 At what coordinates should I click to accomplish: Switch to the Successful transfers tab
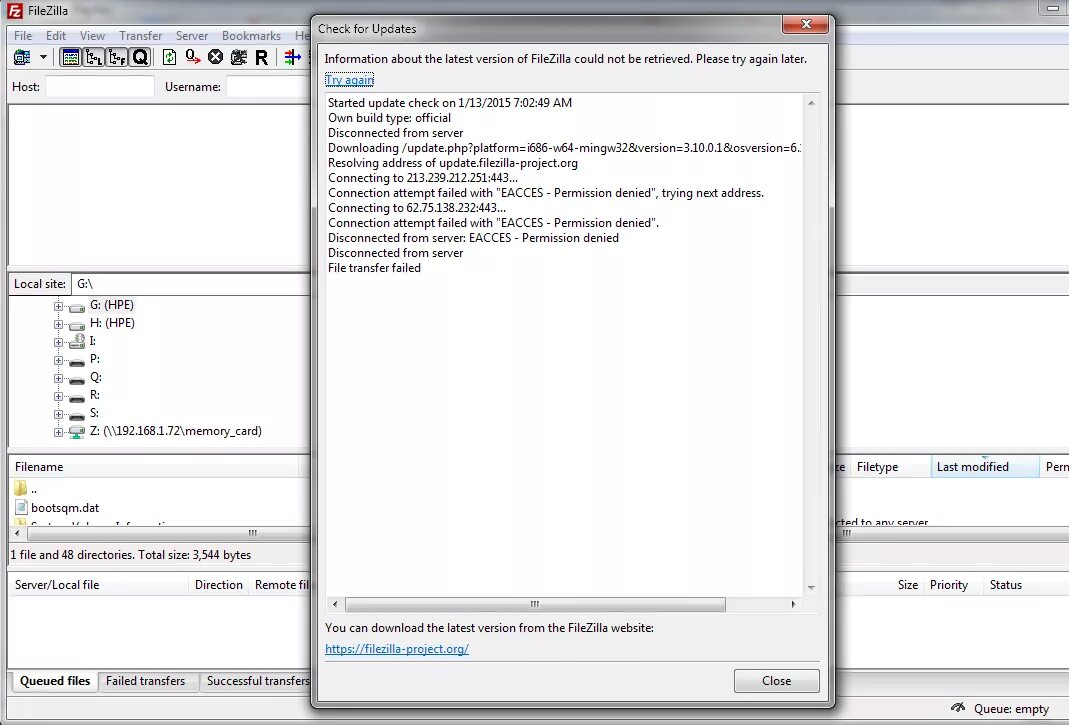pyautogui.click(x=258, y=681)
